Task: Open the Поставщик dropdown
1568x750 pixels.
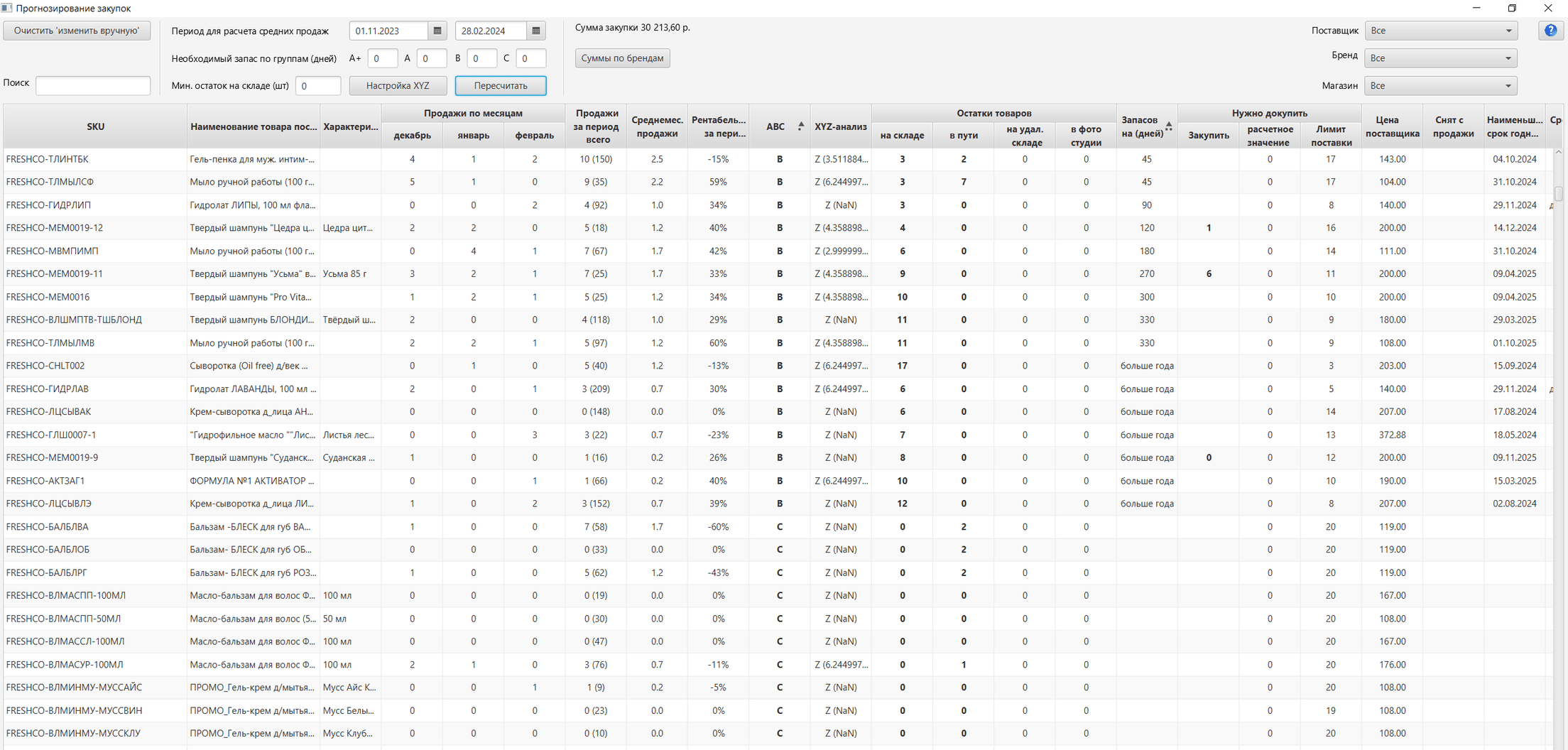Action: pyautogui.click(x=1441, y=31)
